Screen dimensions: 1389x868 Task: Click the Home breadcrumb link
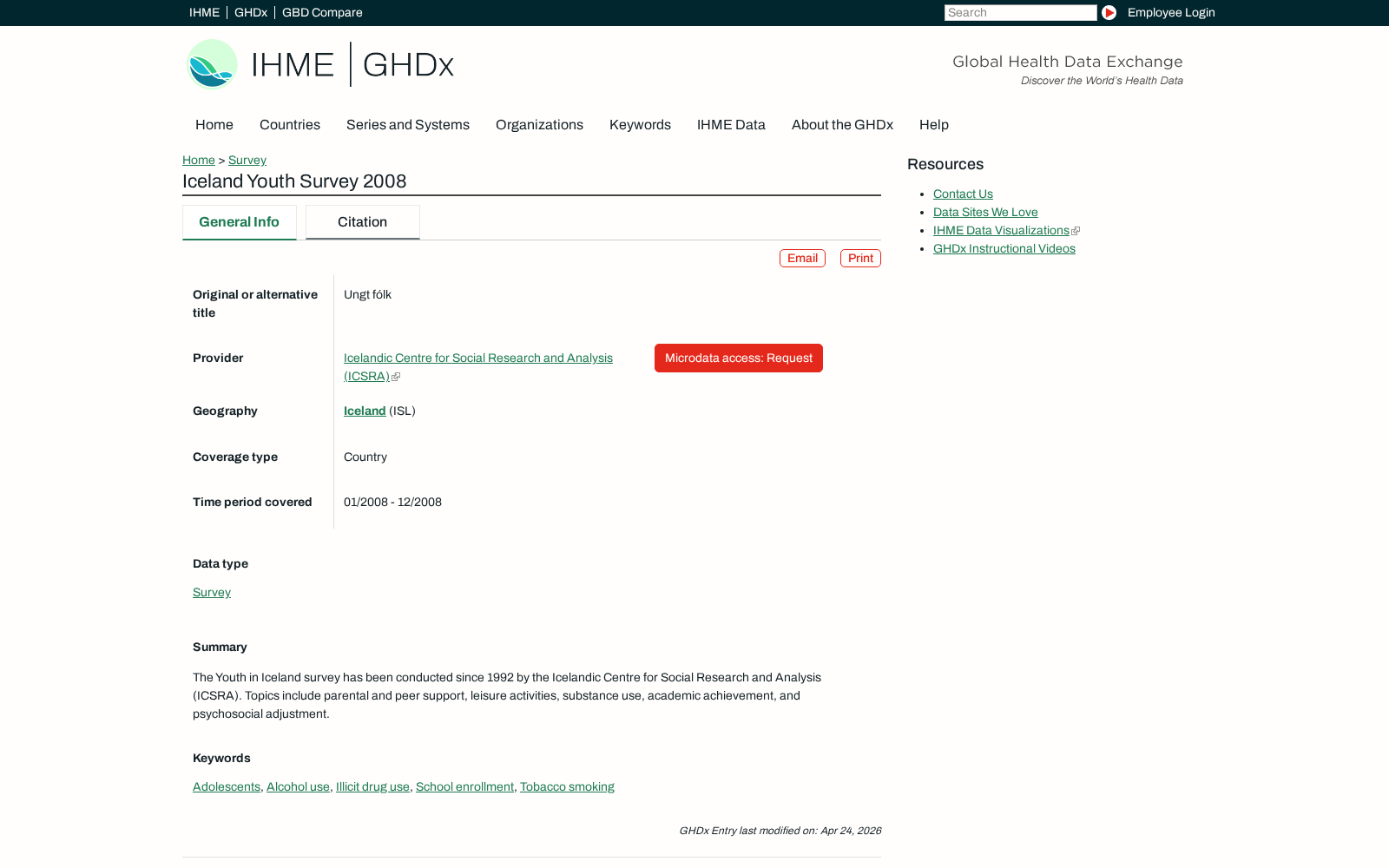(x=199, y=161)
